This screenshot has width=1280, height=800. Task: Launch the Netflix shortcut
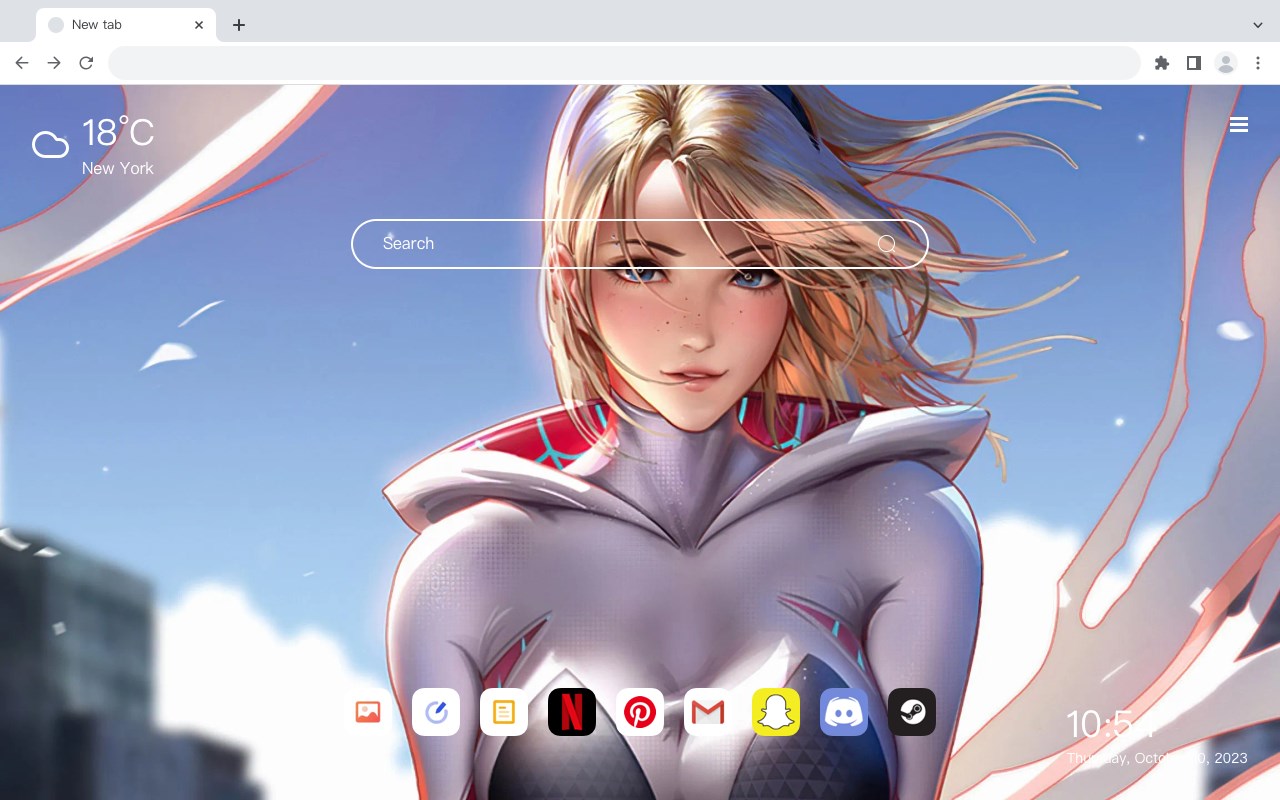click(572, 712)
